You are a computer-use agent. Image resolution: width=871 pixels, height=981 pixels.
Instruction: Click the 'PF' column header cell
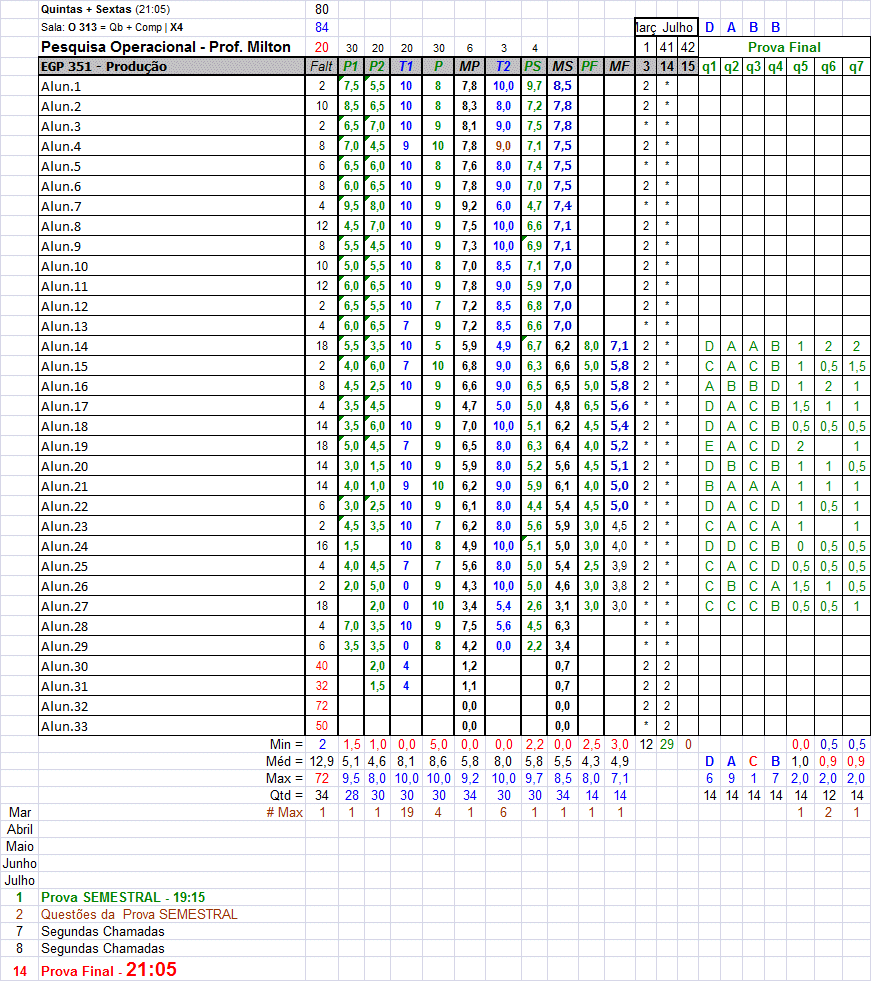tap(590, 67)
